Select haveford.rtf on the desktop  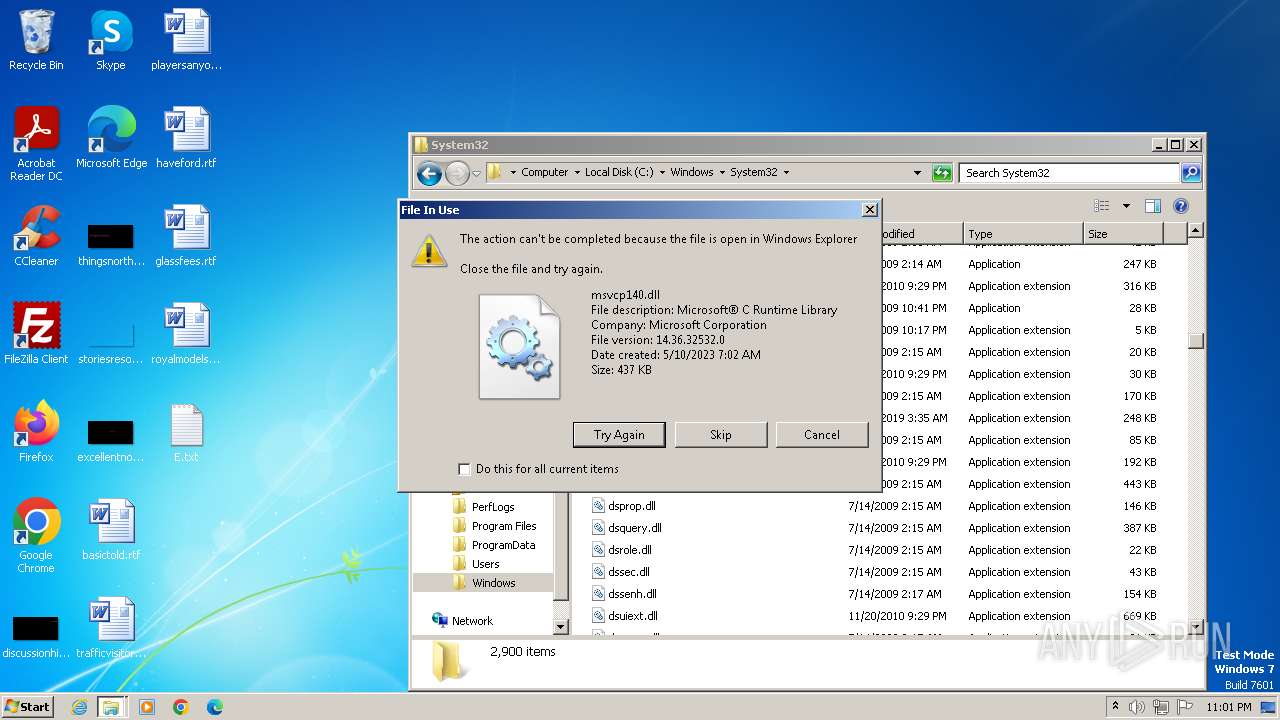pyautogui.click(x=186, y=138)
